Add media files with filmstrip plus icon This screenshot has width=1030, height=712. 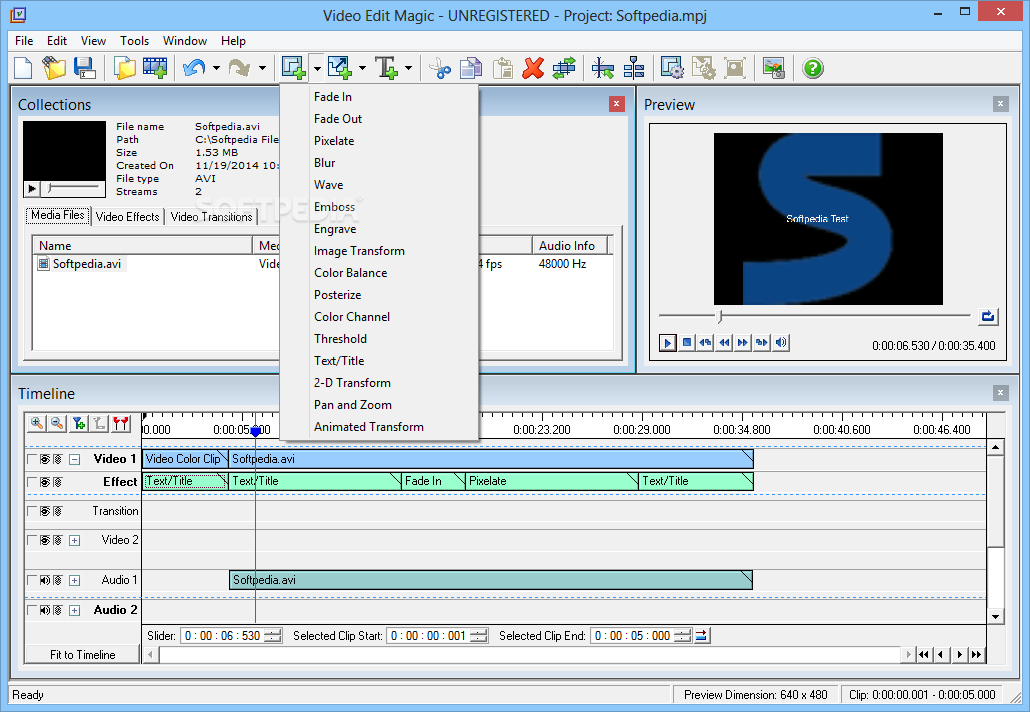pyautogui.click(x=155, y=68)
